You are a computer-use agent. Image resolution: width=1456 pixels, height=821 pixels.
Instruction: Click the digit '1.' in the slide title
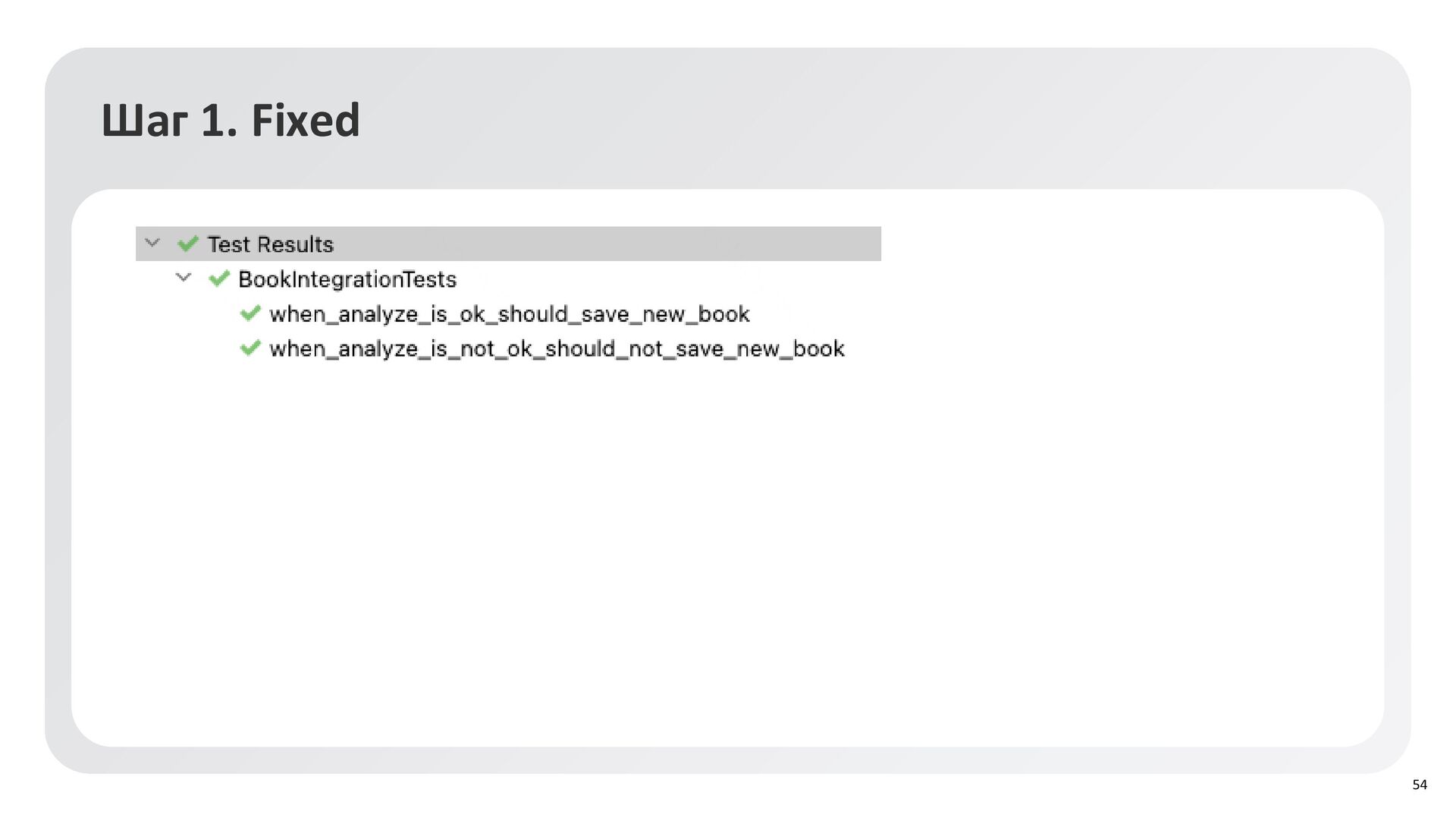pyautogui.click(x=218, y=121)
